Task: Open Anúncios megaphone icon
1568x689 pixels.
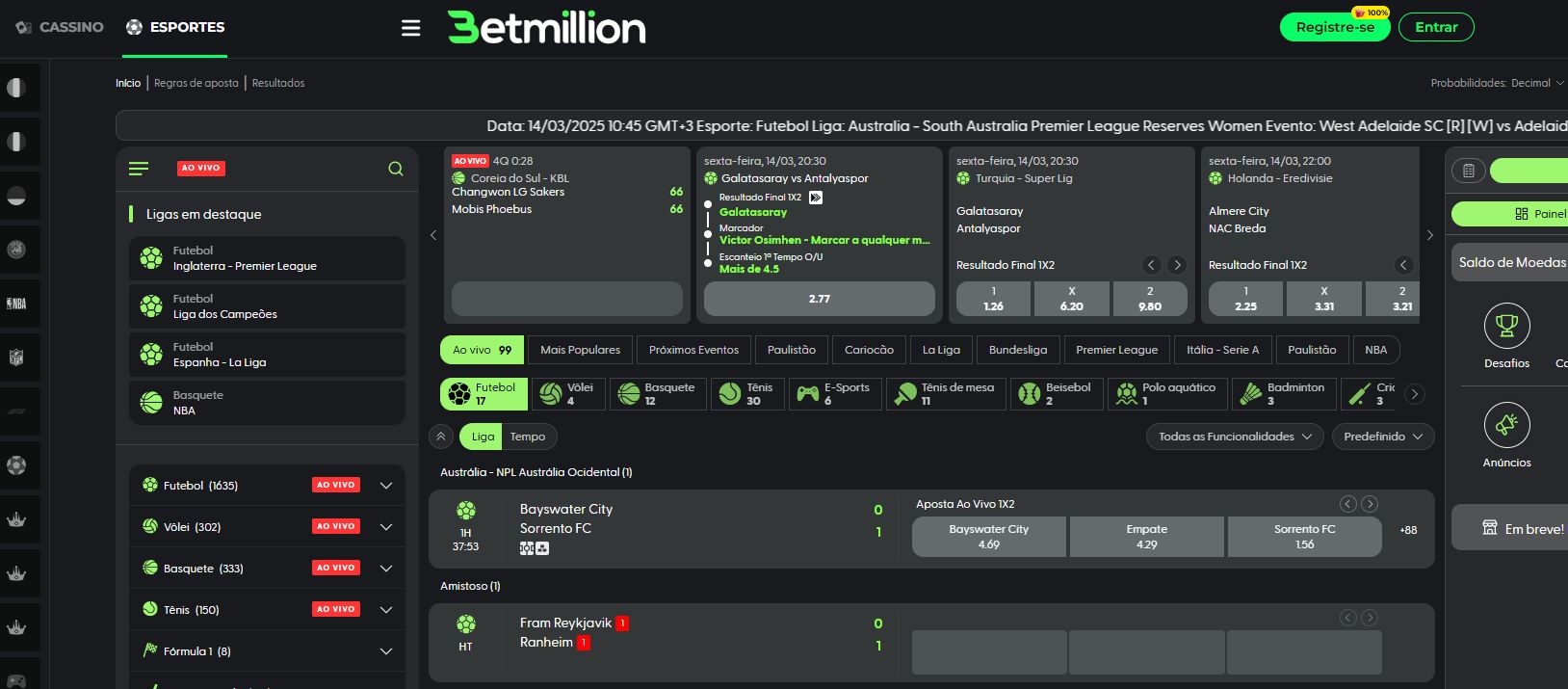Action: point(1507,425)
